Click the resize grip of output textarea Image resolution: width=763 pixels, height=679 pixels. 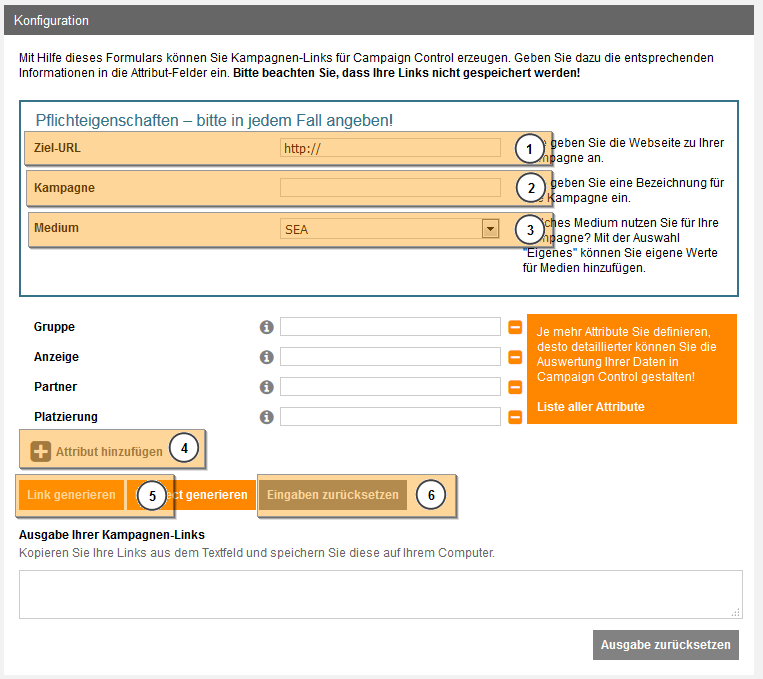point(736,612)
